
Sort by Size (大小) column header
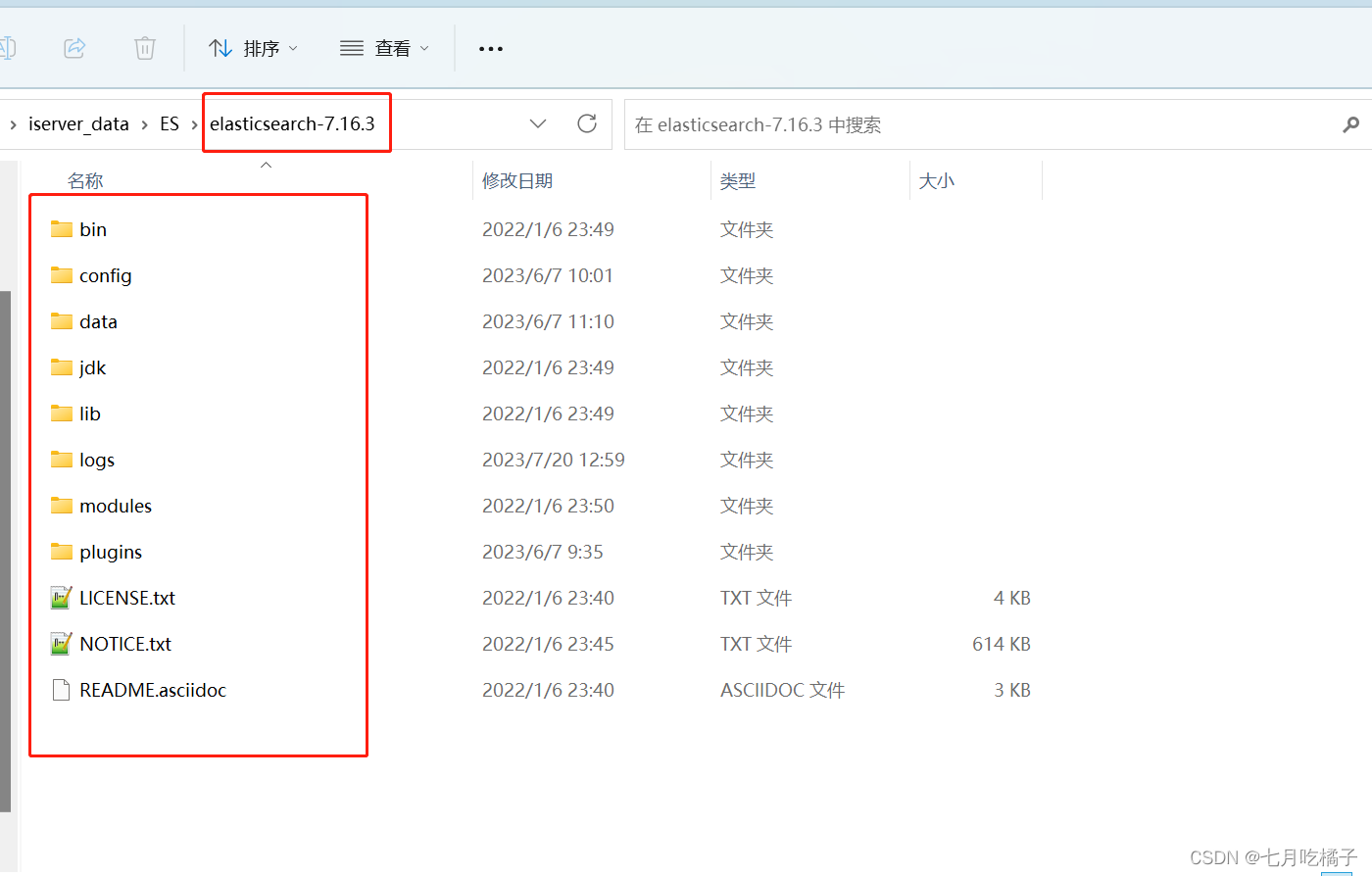tap(937, 180)
